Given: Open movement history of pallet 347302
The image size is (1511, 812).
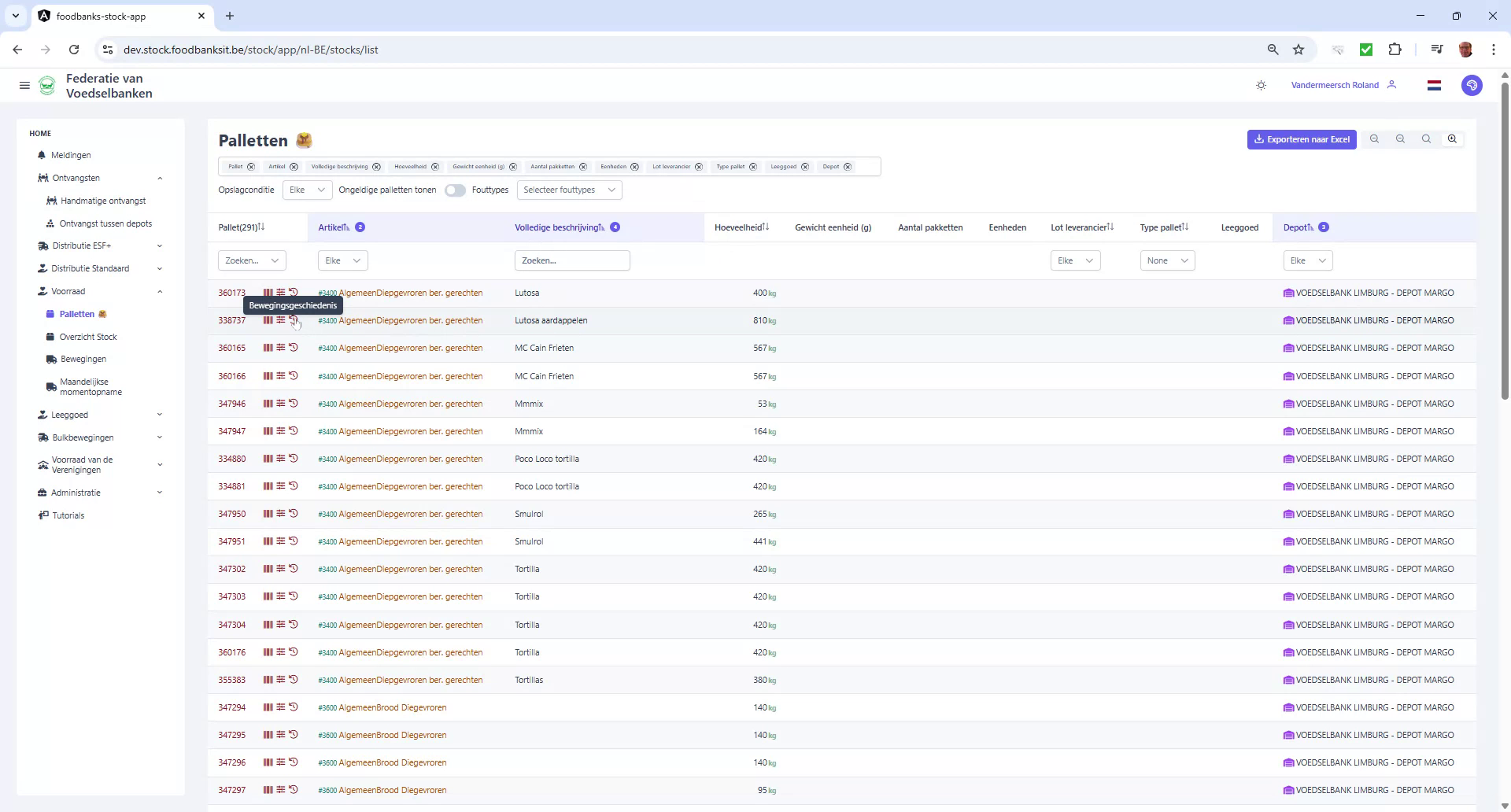Looking at the screenshot, I should (294, 569).
